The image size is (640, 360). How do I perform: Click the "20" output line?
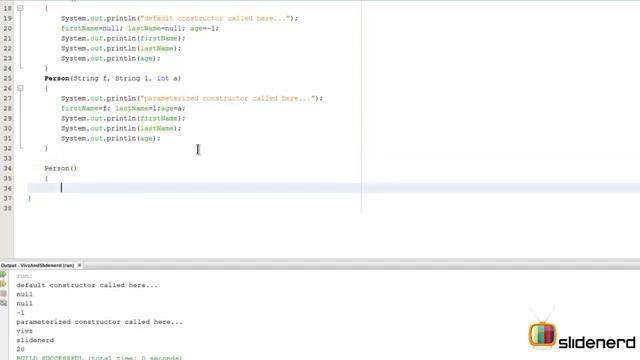(x=20, y=349)
